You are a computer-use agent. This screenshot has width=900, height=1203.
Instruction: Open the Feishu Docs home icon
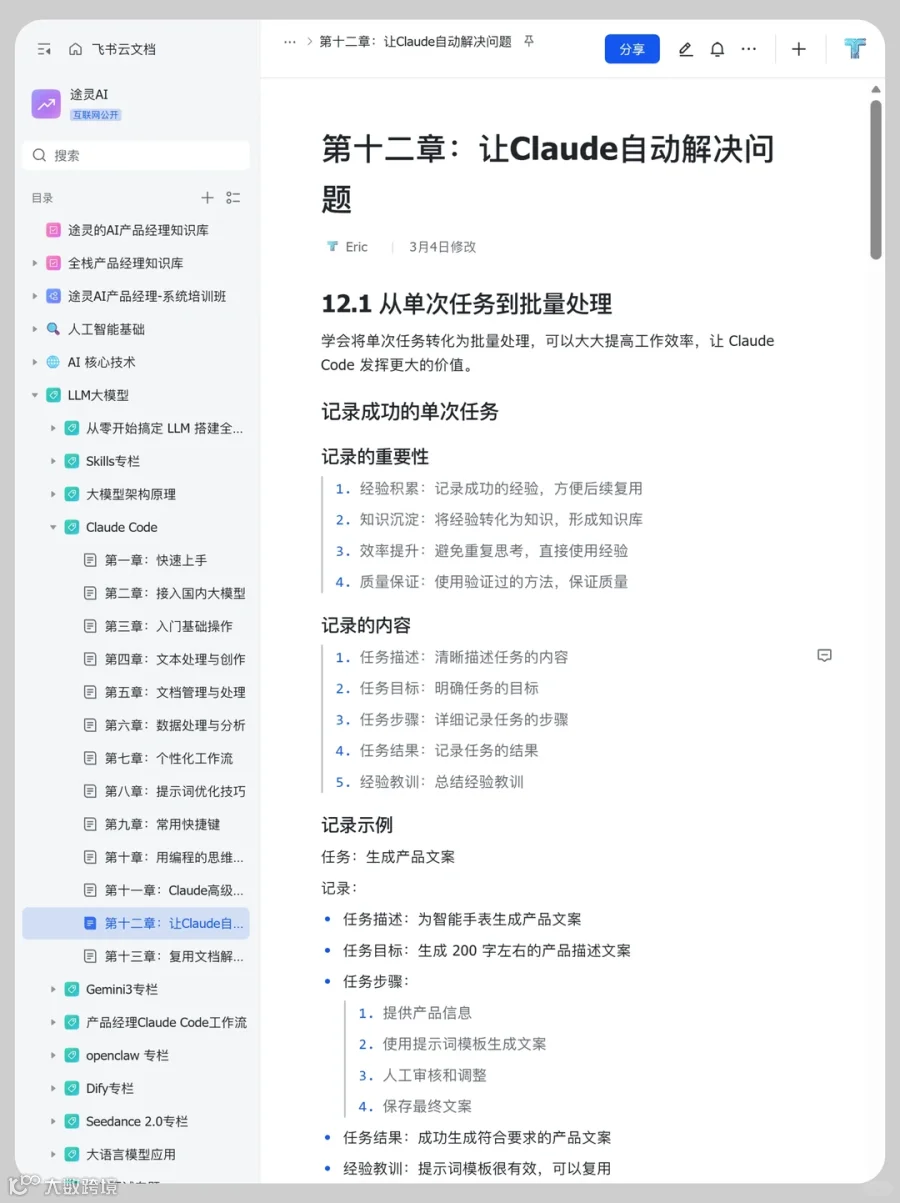pos(75,49)
